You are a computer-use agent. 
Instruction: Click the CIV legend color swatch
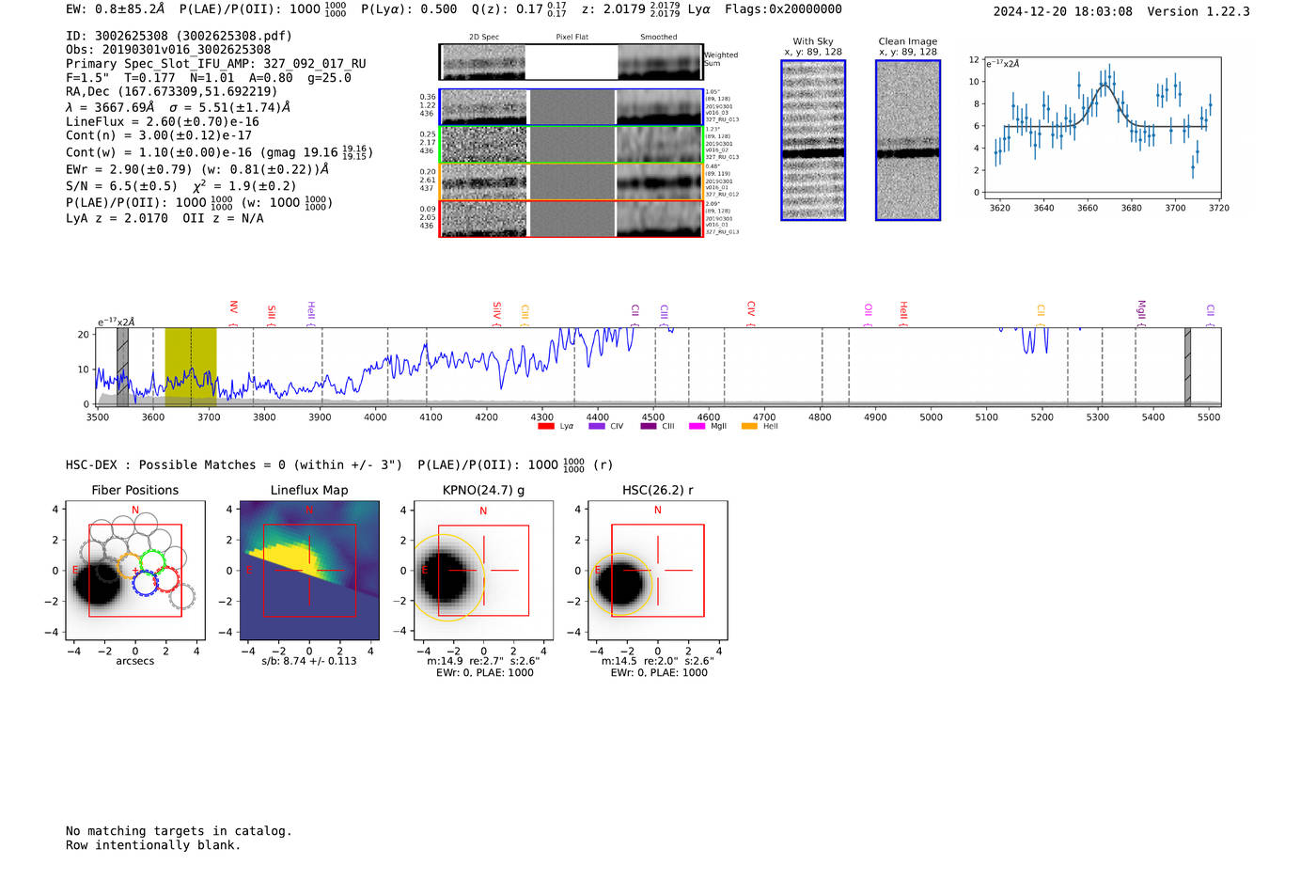[x=596, y=426]
